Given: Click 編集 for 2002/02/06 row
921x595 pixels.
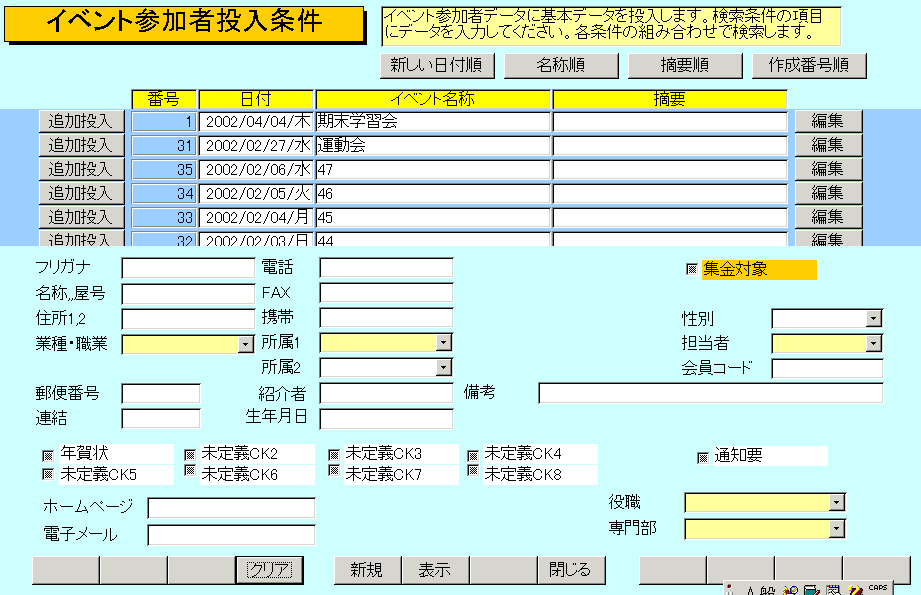Looking at the screenshot, I should (829, 169).
